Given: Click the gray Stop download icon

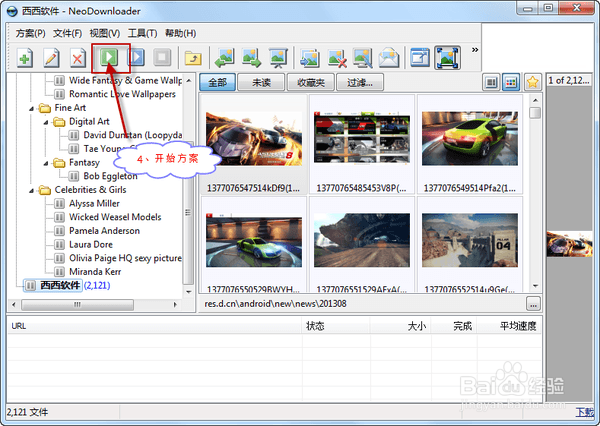Looking at the screenshot, I should 162,57.
